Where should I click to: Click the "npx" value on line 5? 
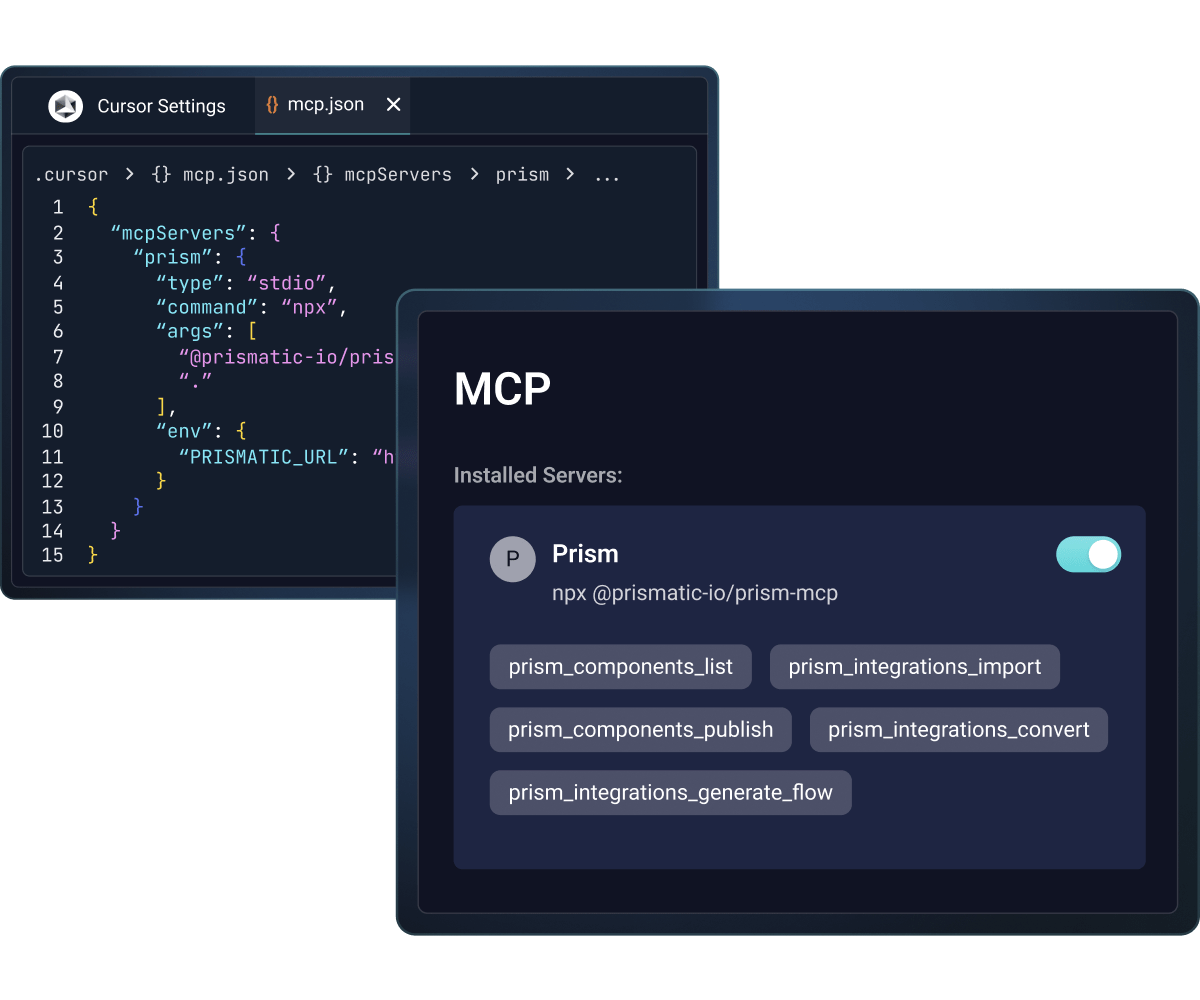coord(309,307)
